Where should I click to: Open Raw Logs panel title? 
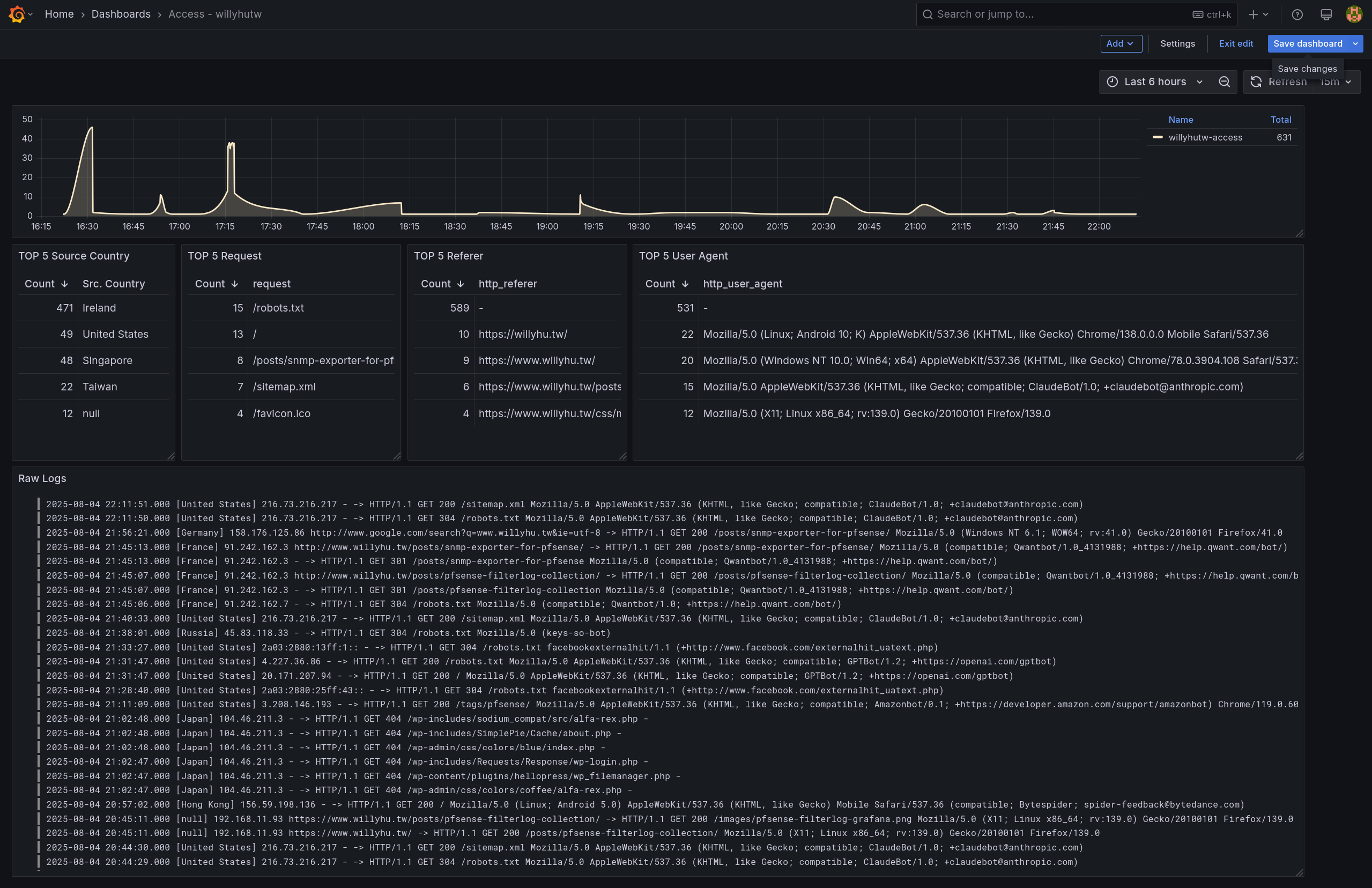[x=42, y=478]
